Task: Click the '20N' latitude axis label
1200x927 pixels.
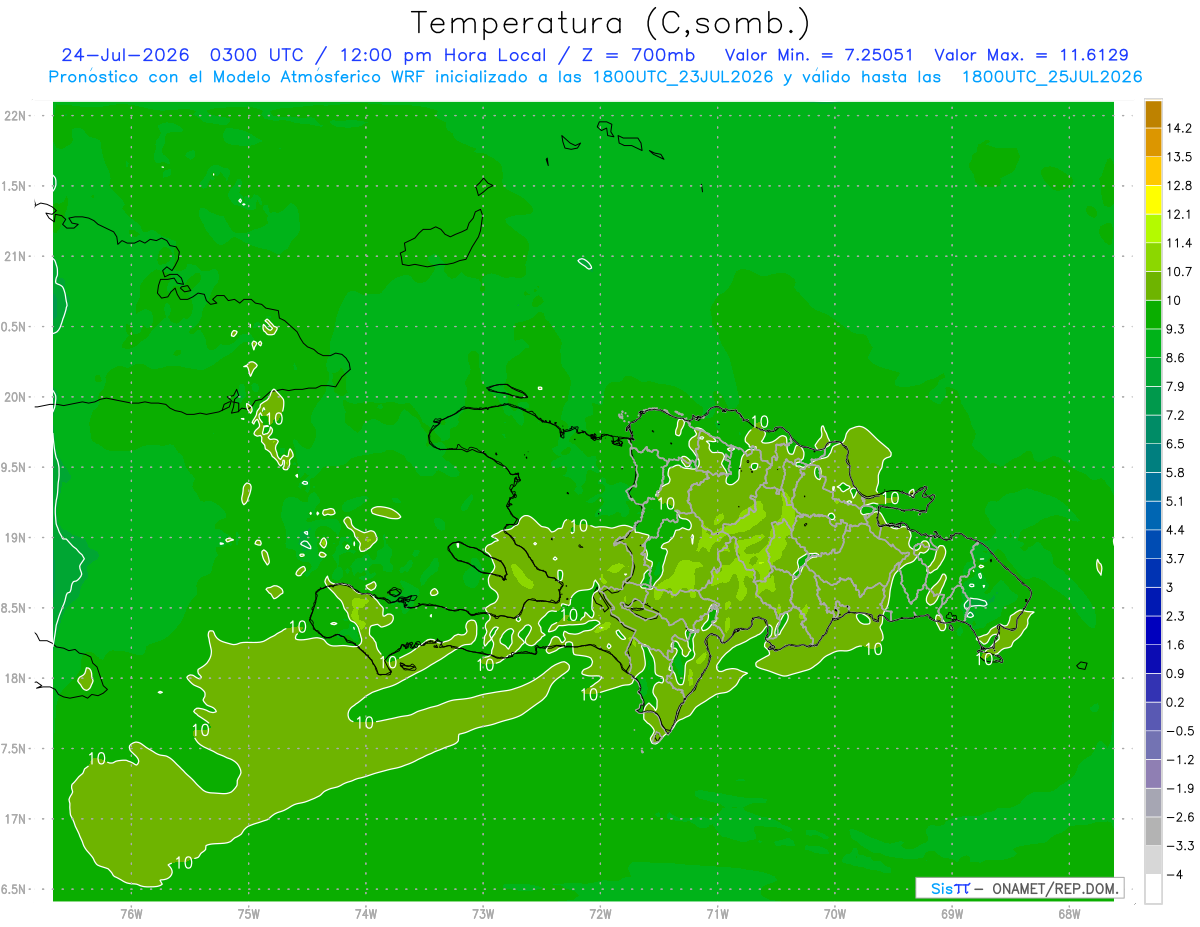Action: click(x=17, y=397)
